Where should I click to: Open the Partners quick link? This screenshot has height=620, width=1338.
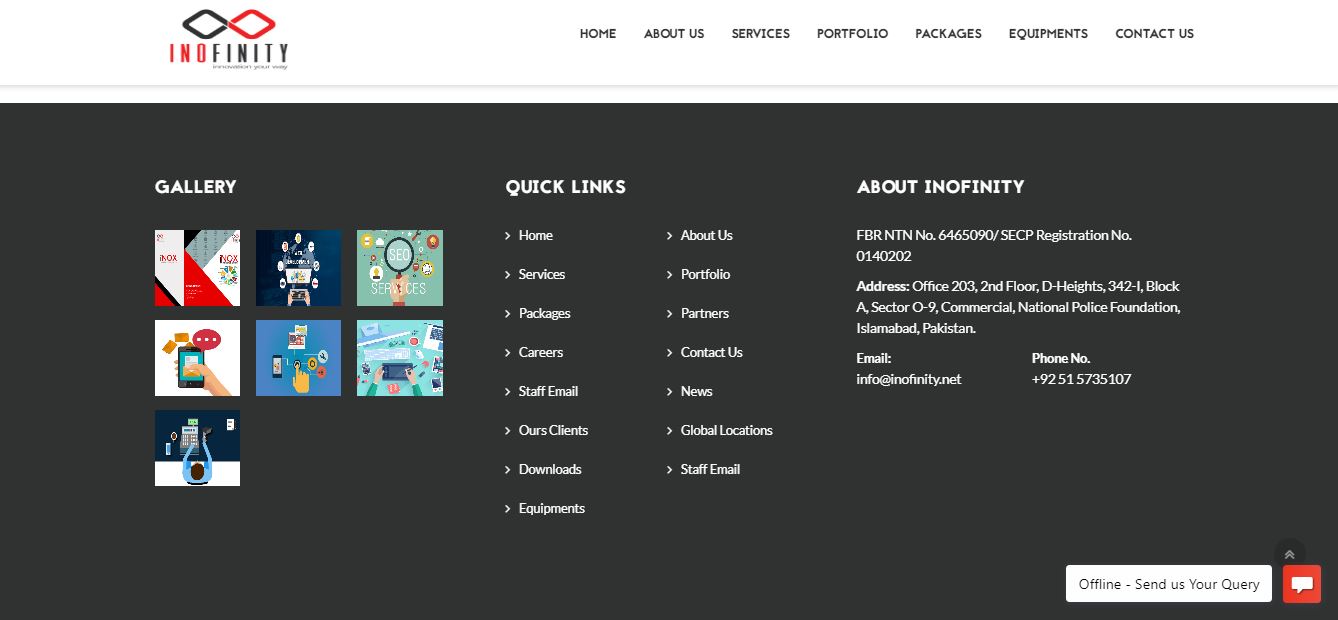(x=704, y=313)
